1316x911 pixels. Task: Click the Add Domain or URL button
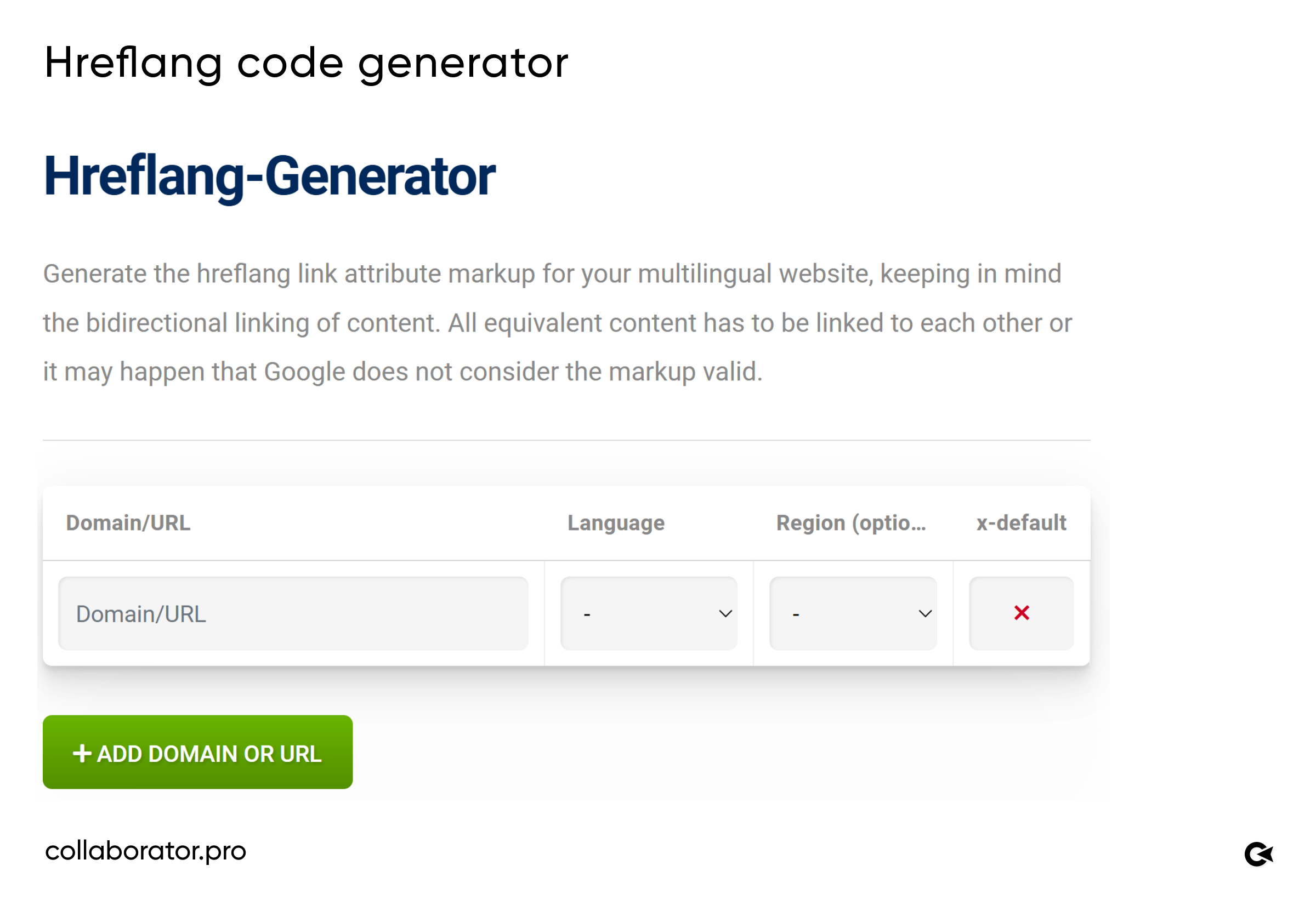click(x=197, y=751)
